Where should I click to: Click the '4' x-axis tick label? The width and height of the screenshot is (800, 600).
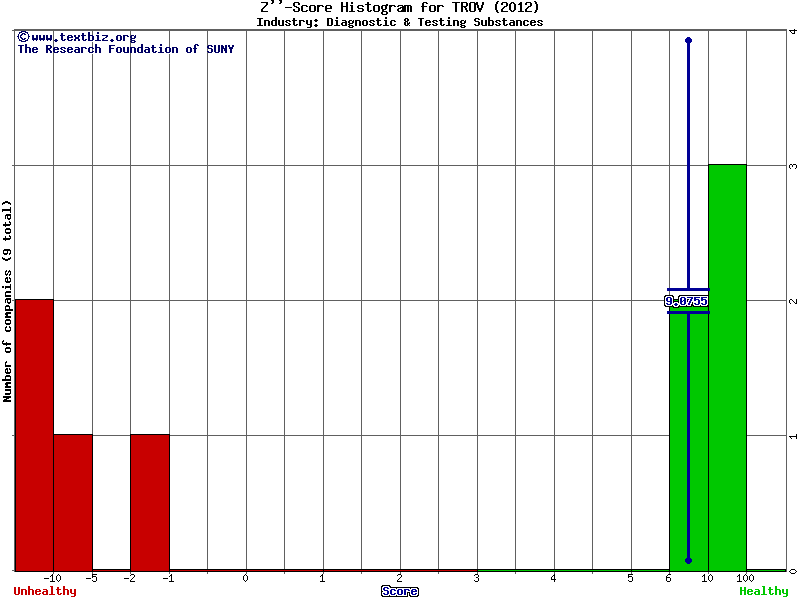554,578
